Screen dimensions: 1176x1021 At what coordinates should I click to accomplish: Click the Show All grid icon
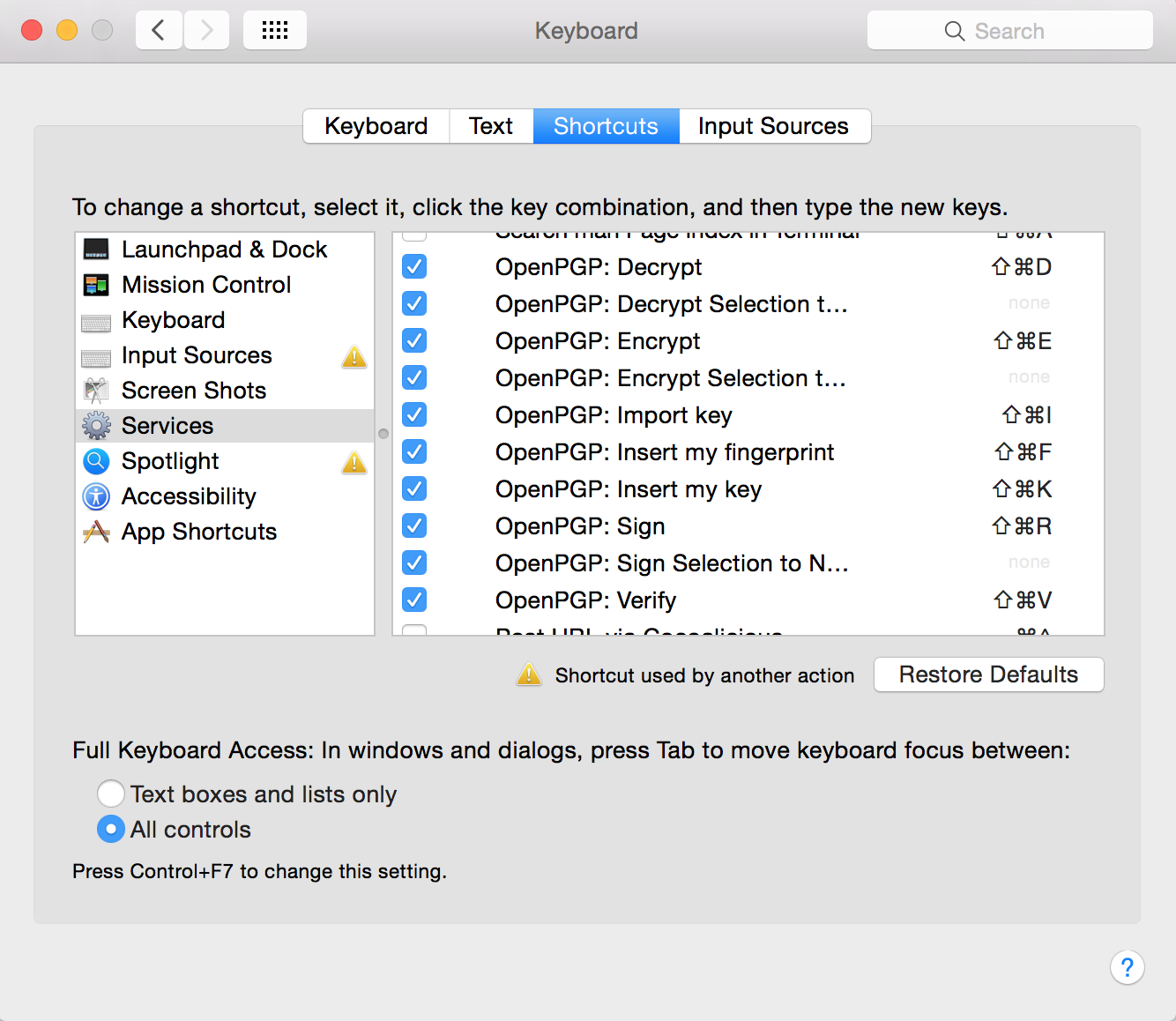275,31
